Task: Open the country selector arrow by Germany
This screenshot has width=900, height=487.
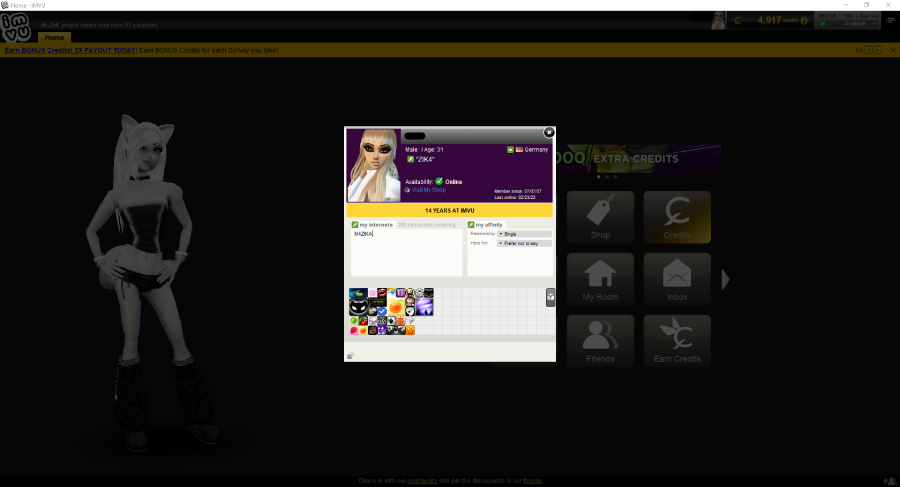Action: 510,149
